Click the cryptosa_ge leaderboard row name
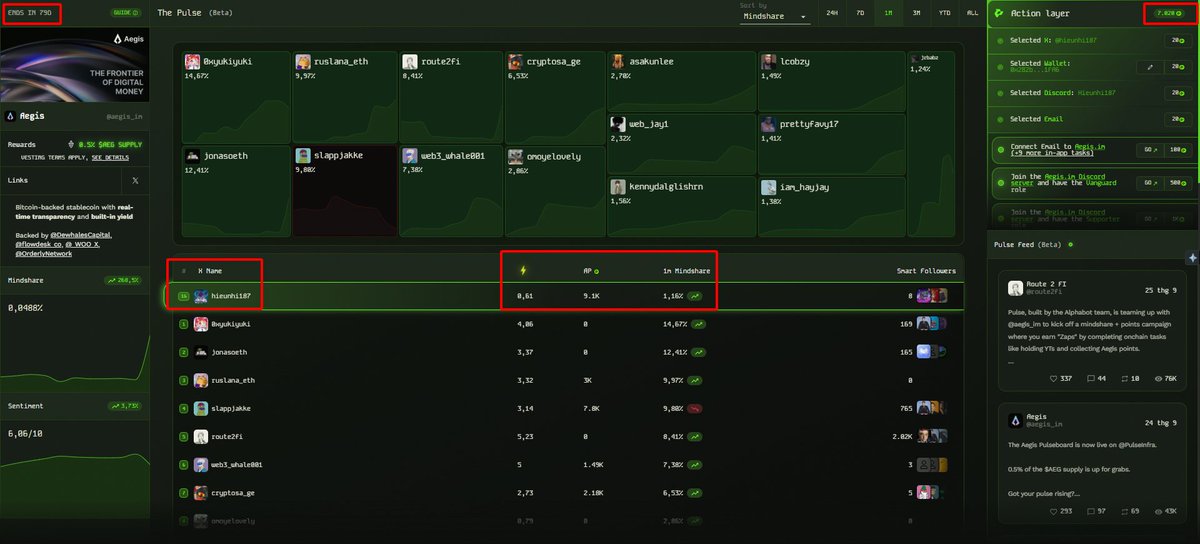 pos(234,492)
